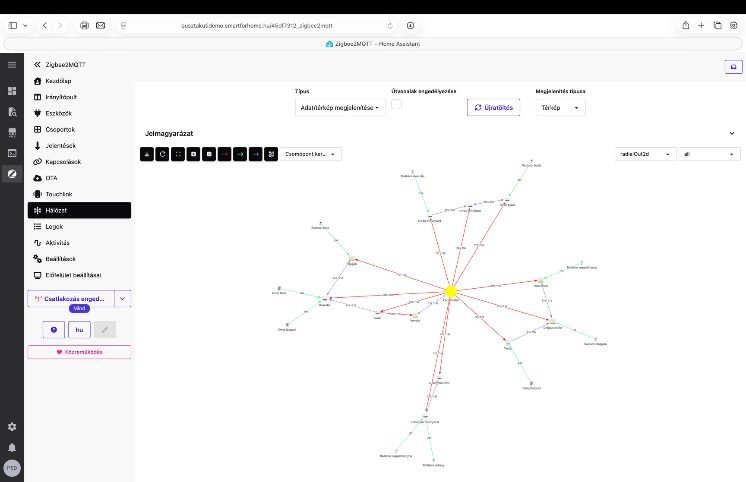Viewport: 746px width, 482px height.
Task: Click the yellow coordinator node
Action: pyautogui.click(x=451, y=291)
